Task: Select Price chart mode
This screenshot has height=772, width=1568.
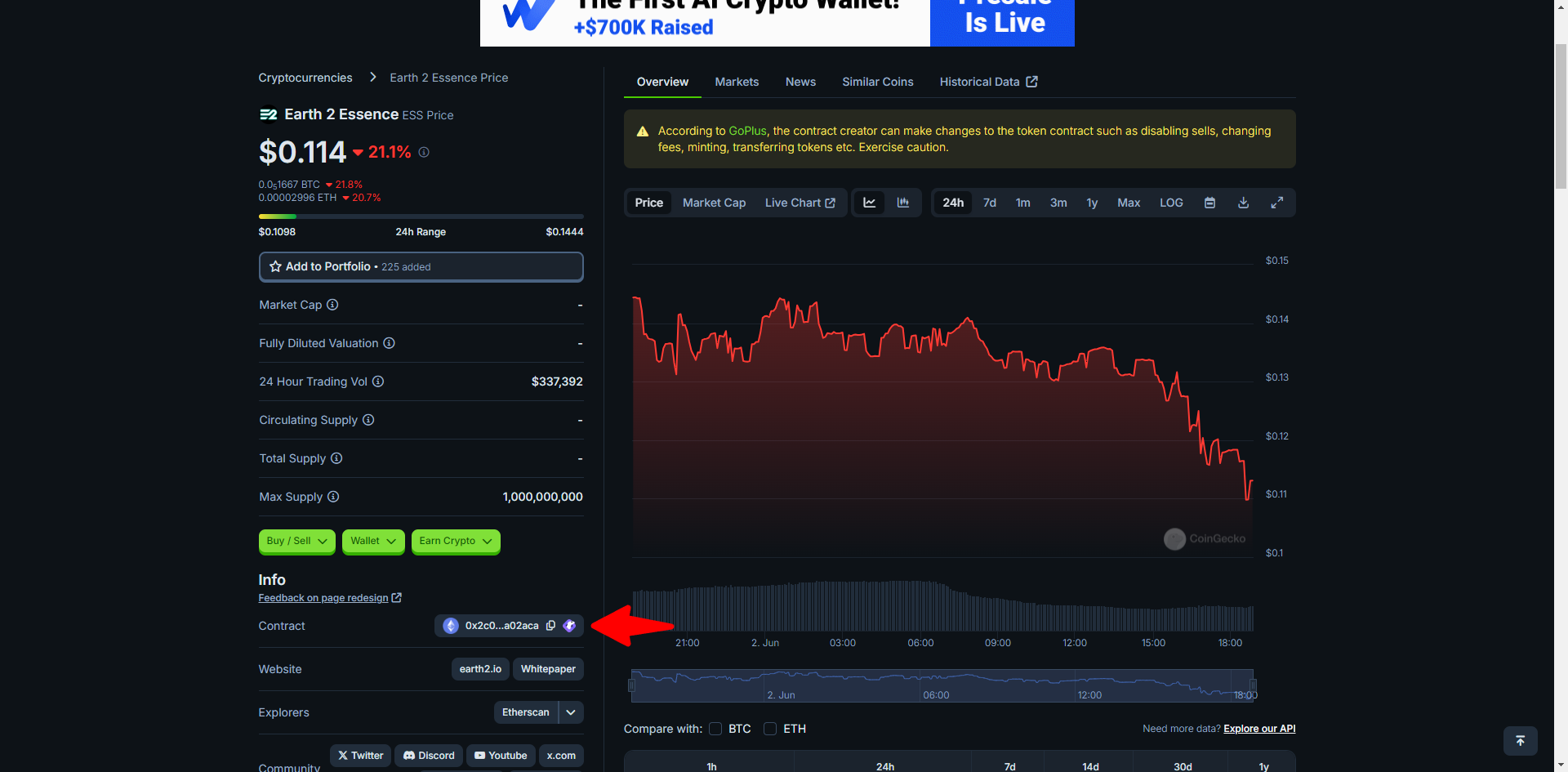Action: click(649, 203)
